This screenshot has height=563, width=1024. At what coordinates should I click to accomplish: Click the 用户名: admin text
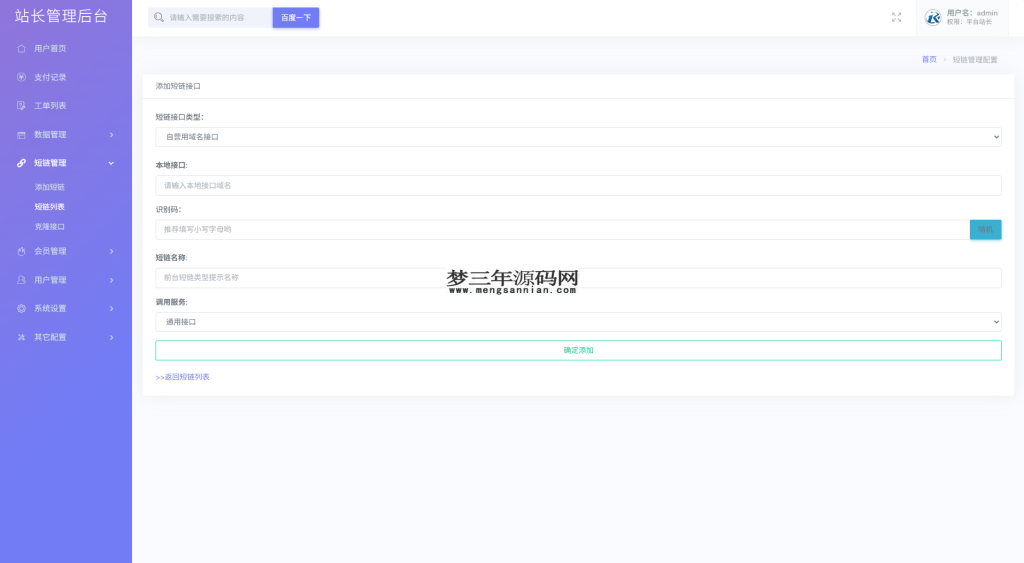(972, 12)
